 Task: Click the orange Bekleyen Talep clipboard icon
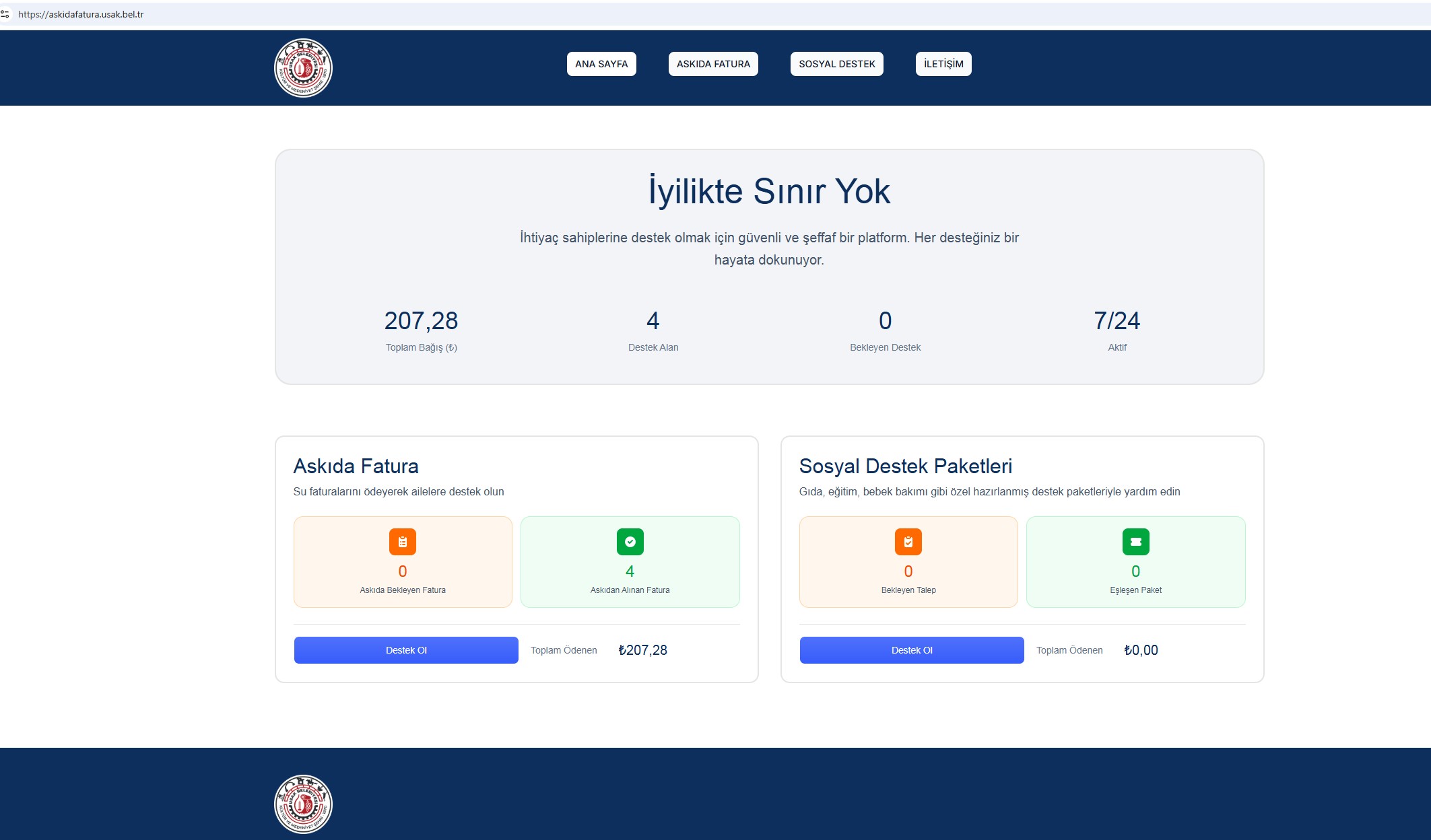tap(908, 542)
